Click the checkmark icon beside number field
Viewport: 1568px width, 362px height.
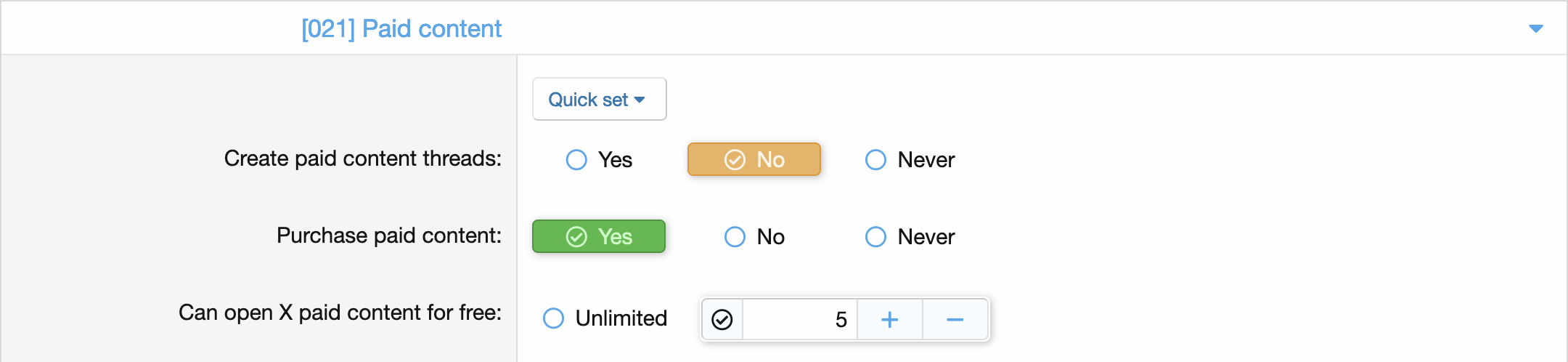pos(722,319)
